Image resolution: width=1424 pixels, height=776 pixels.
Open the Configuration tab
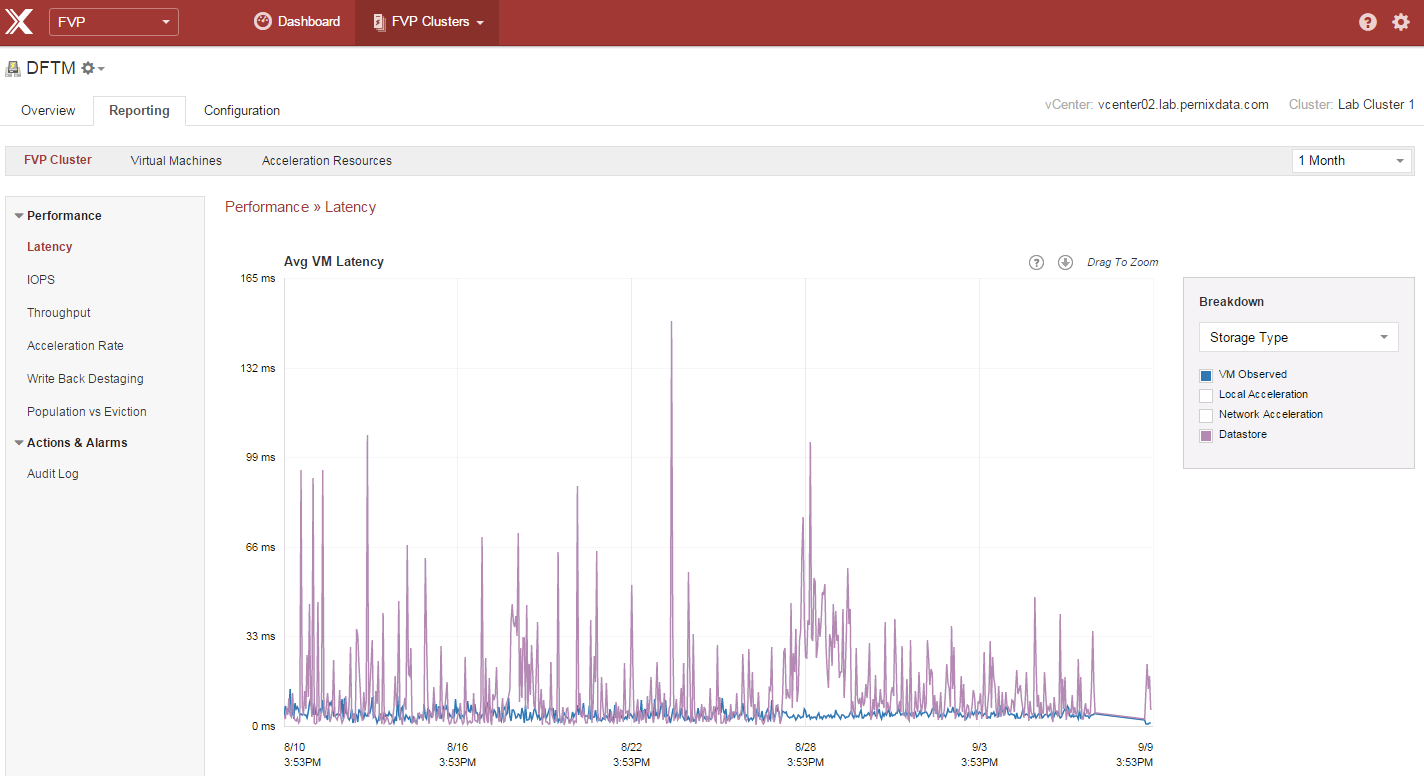click(x=242, y=111)
